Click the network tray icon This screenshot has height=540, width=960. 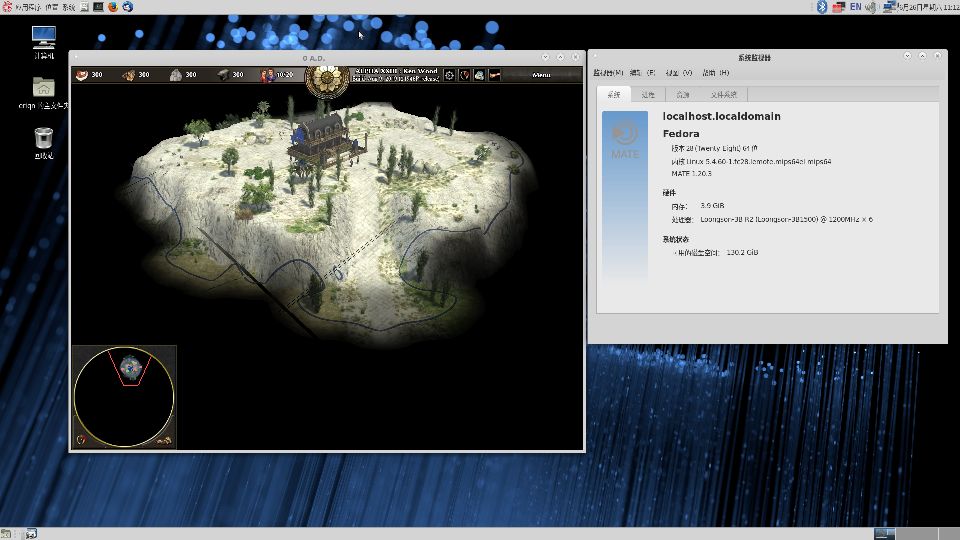pyautogui.click(x=889, y=7)
